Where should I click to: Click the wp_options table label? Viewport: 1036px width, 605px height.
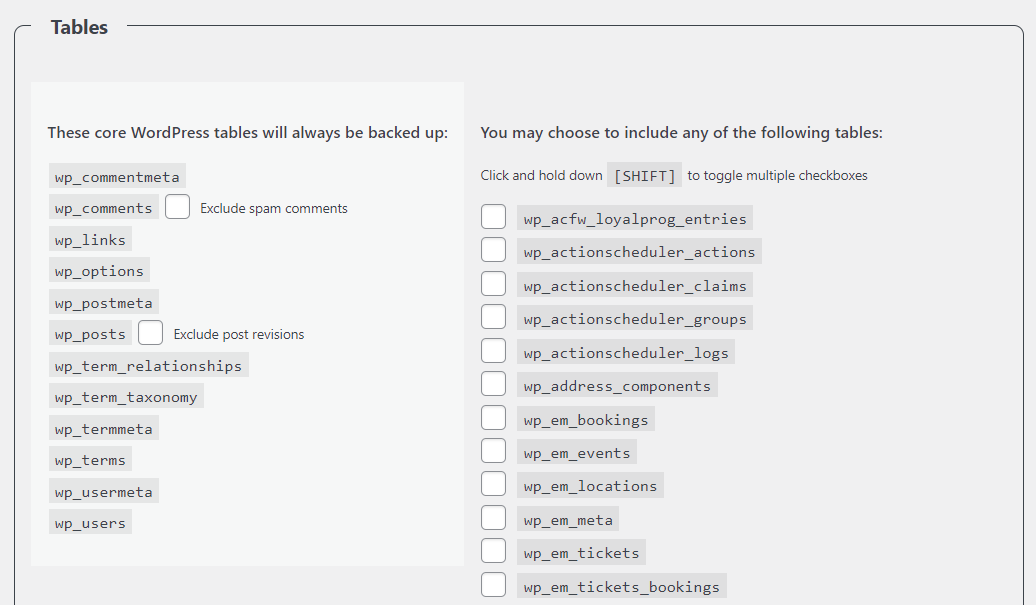99,271
